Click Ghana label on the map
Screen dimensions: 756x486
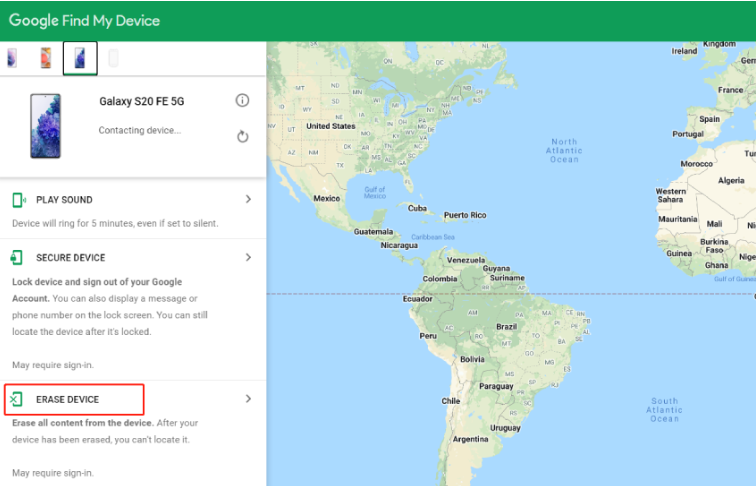coord(716,265)
